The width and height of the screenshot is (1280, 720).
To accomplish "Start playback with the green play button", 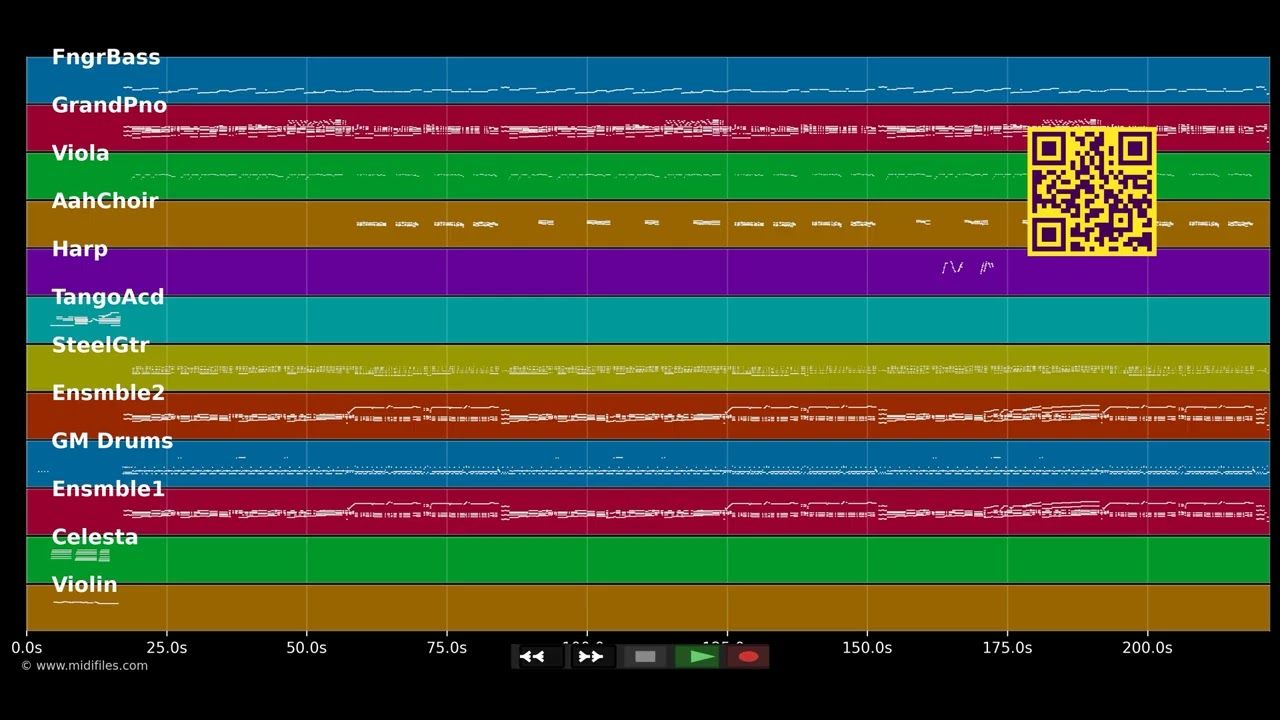I will pos(698,657).
